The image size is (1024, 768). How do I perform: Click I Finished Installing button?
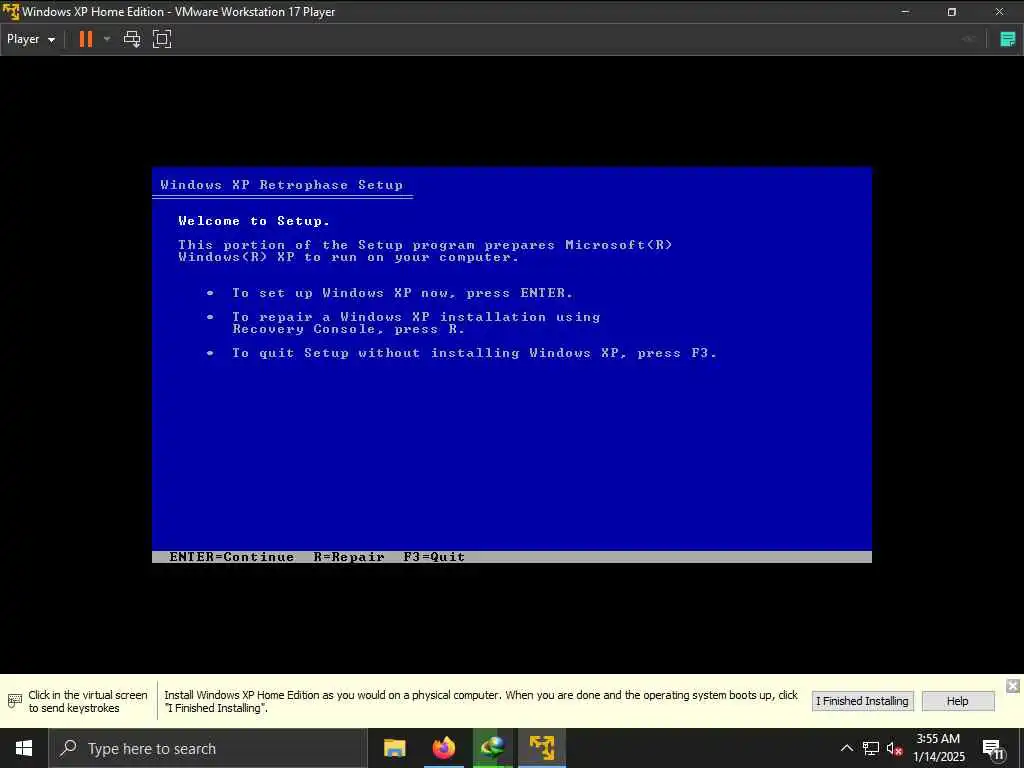pyautogui.click(x=862, y=701)
